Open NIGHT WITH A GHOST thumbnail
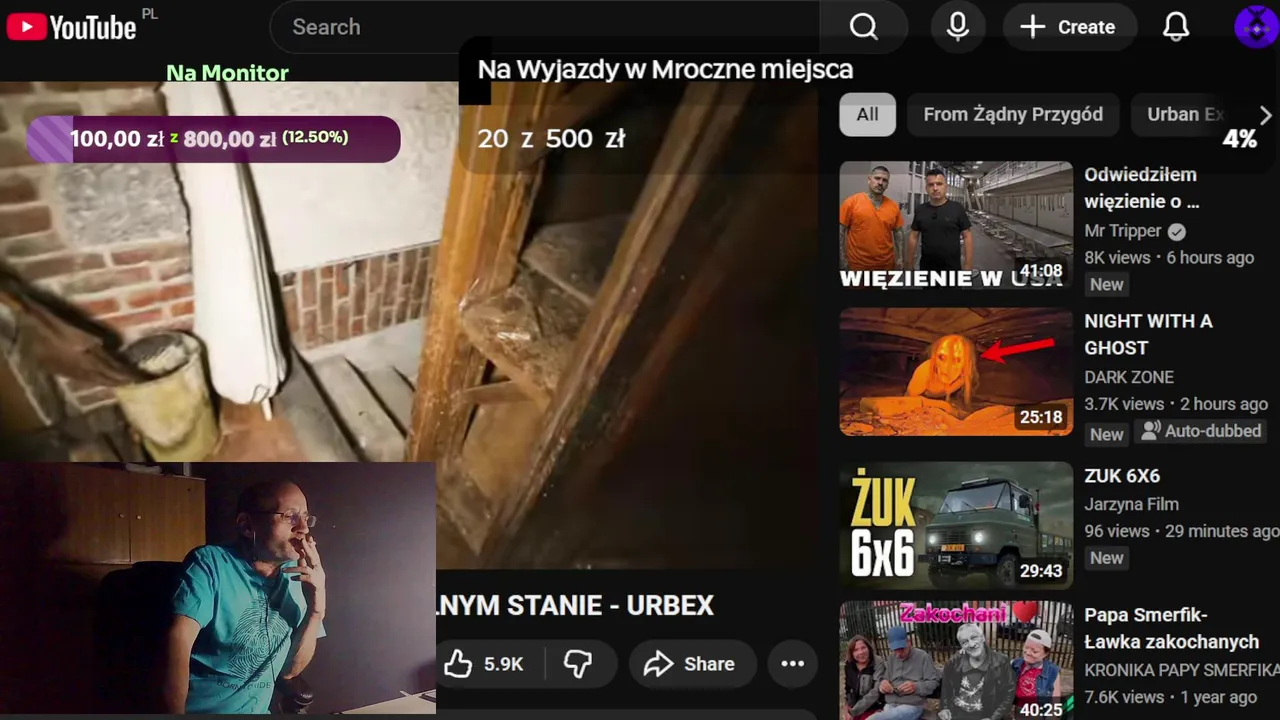Viewport: 1280px width, 720px height. tap(956, 372)
